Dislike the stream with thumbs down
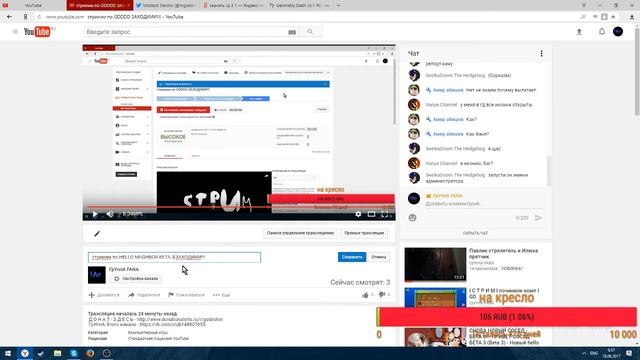The height and width of the screenshot is (360, 640). 382,295
